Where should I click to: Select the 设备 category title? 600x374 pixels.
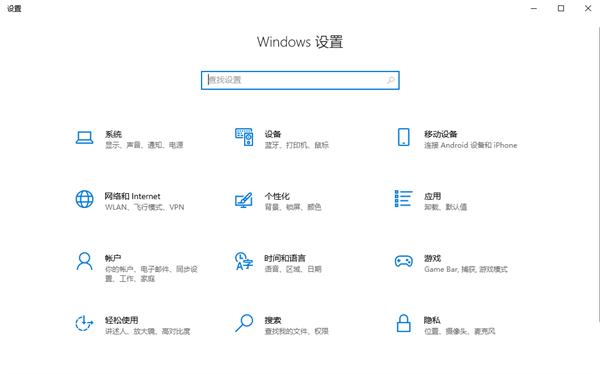273,134
